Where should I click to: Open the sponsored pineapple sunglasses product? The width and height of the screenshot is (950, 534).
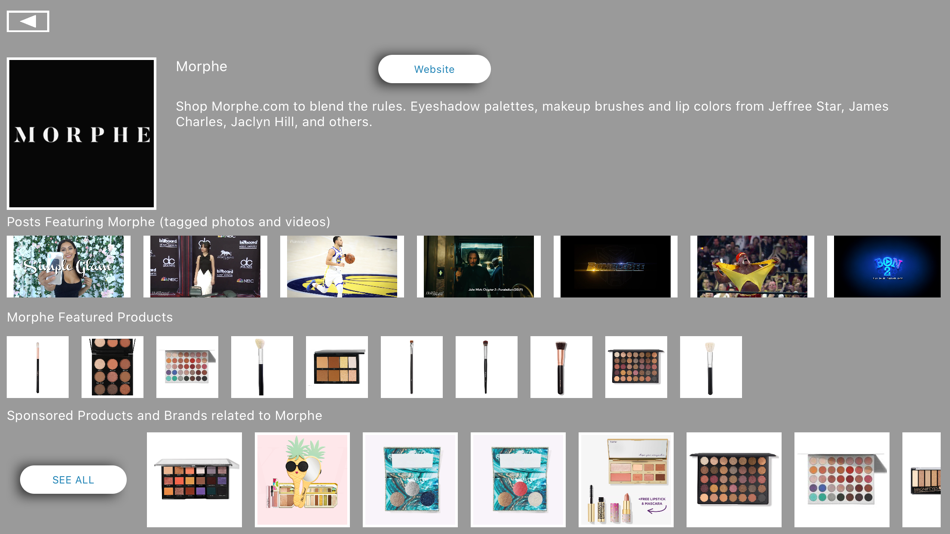click(302, 479)
